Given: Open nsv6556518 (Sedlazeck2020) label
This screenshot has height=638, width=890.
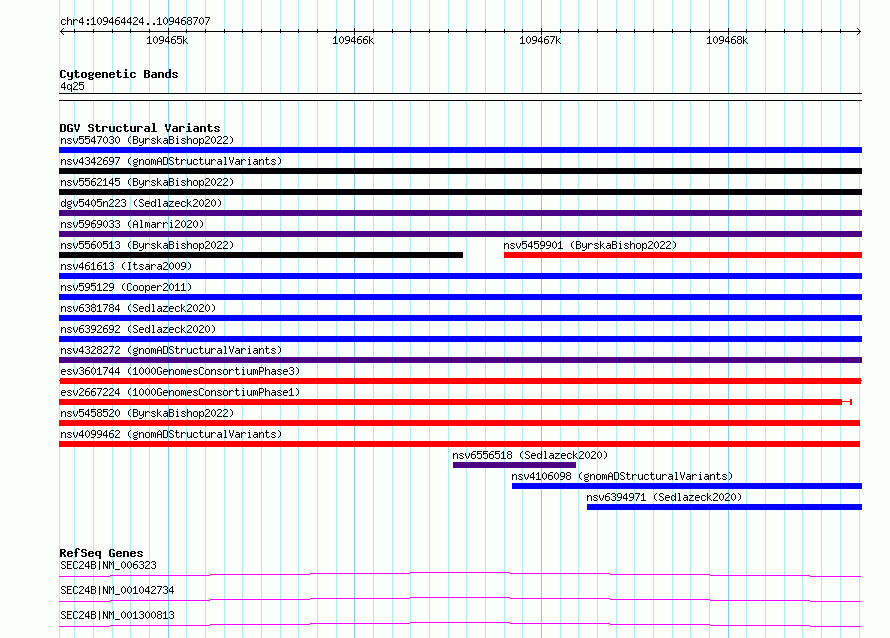Looking at the screenshot, I should click(530, 455).
